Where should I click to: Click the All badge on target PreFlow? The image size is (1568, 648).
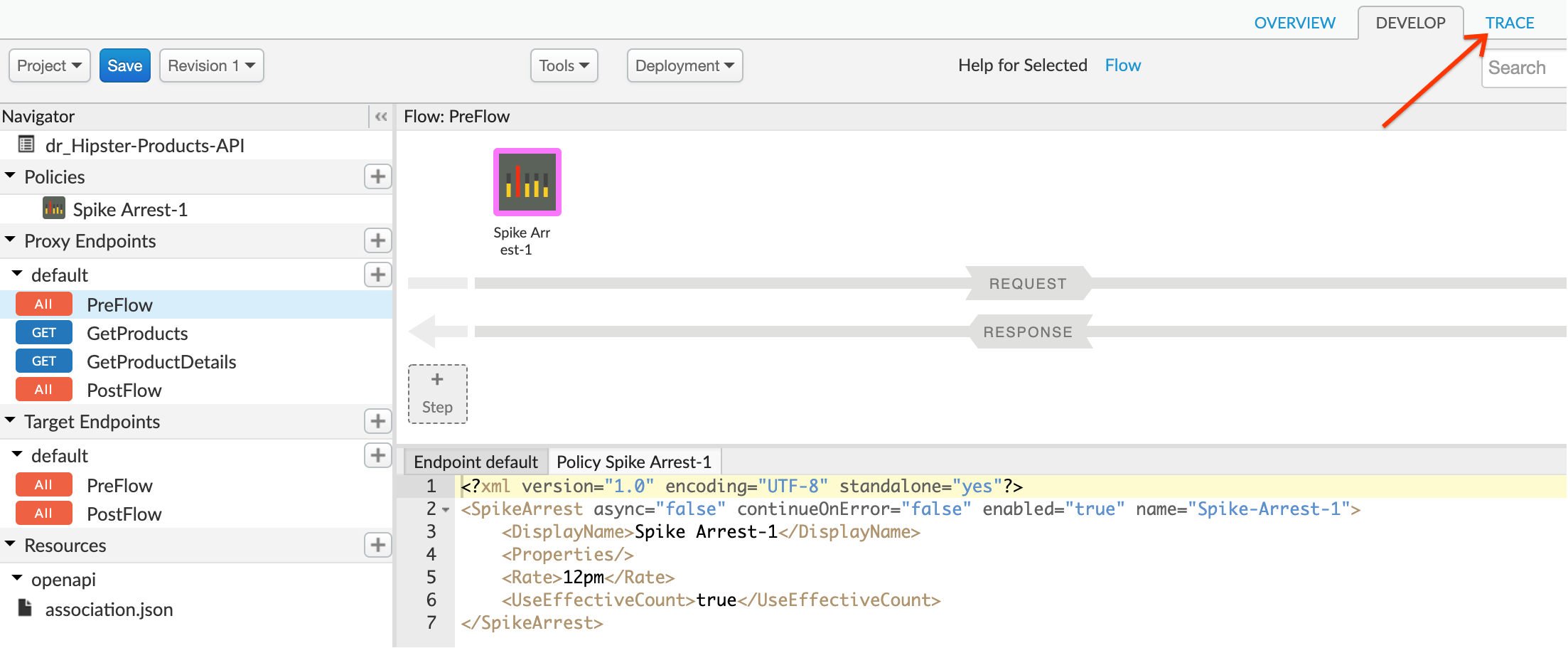pyautogui.click(x=43, y=484)
